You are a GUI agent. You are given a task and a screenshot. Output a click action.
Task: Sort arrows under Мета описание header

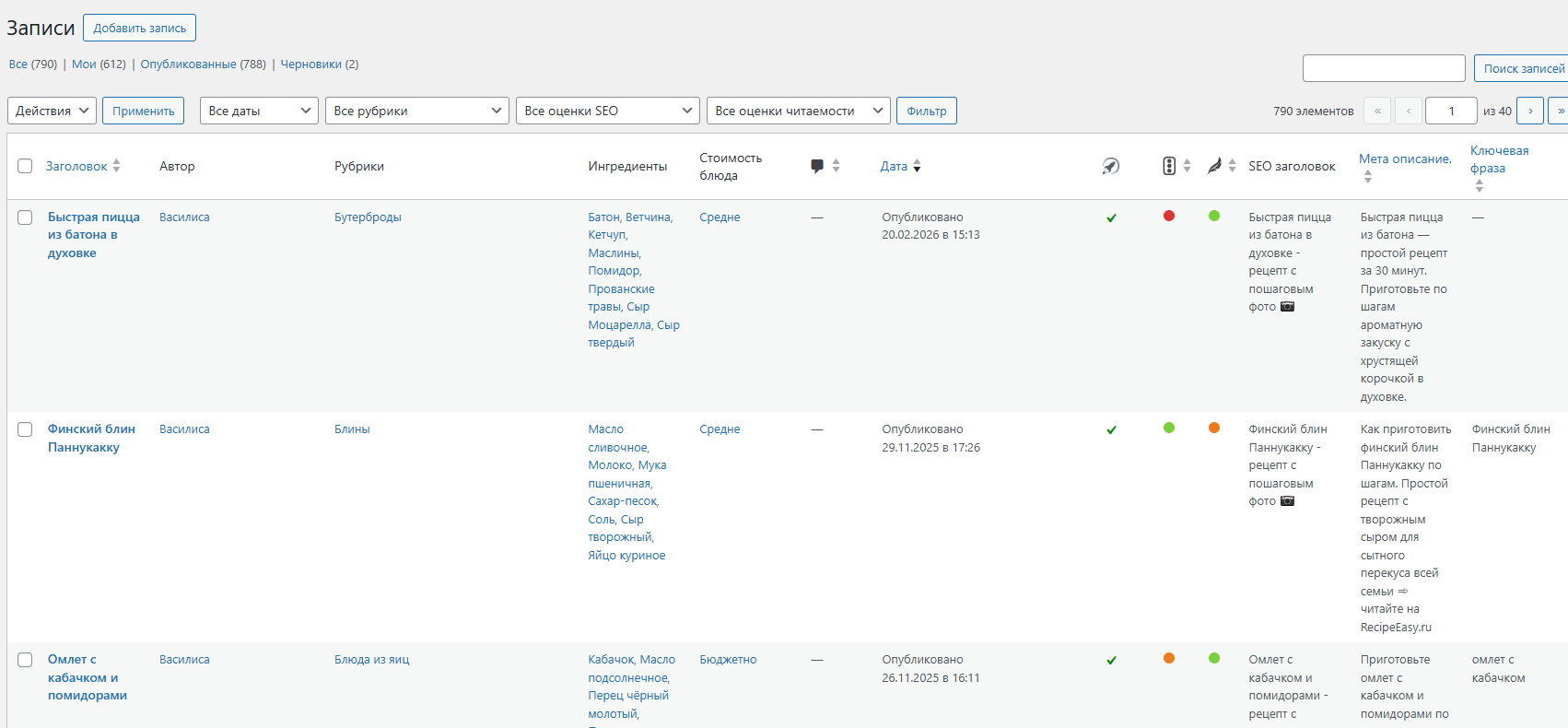(1367, 177)
